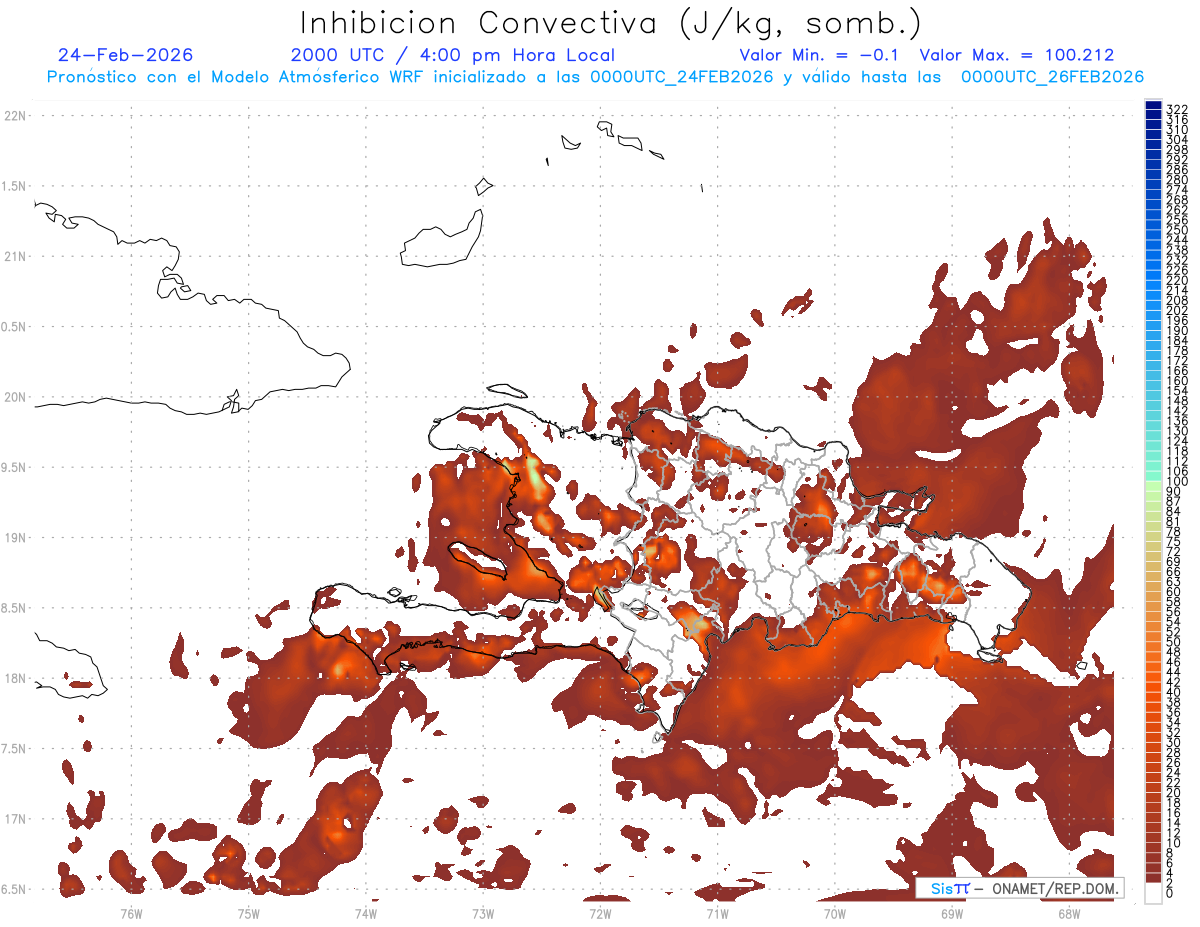Click the dark blue 322 colorbar swatch
The image size is (1200, 927).
pos(1153,107)
